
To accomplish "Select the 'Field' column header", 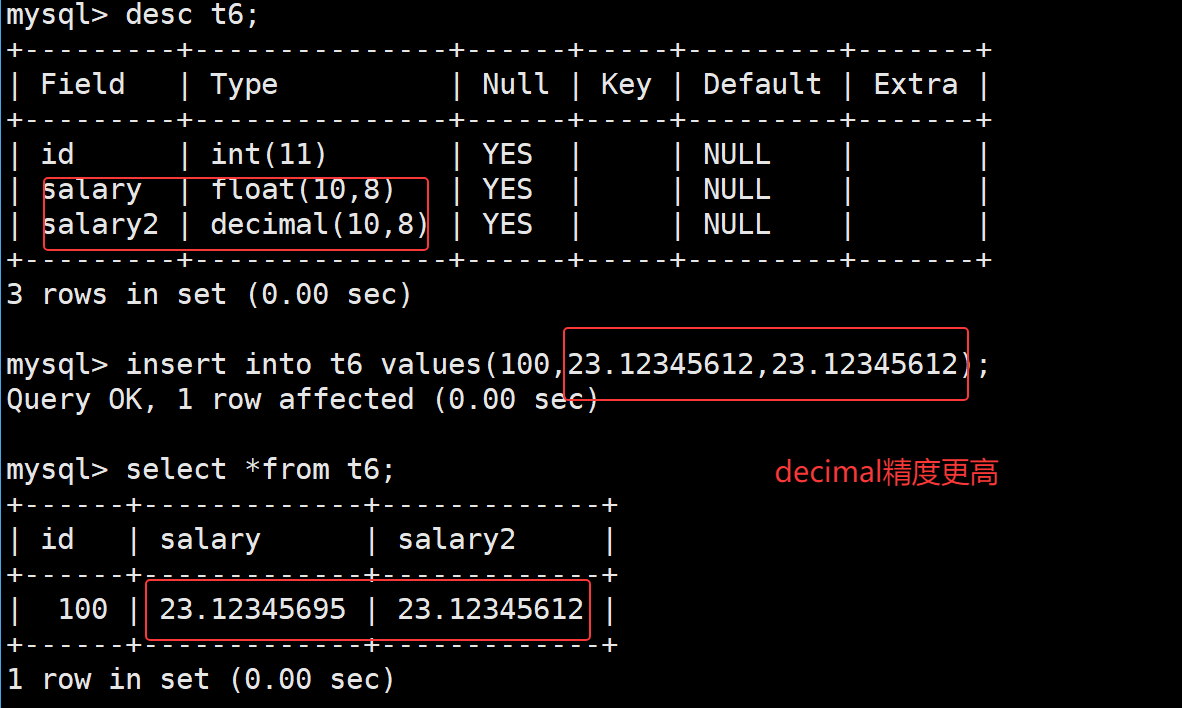I will point(82,84).
